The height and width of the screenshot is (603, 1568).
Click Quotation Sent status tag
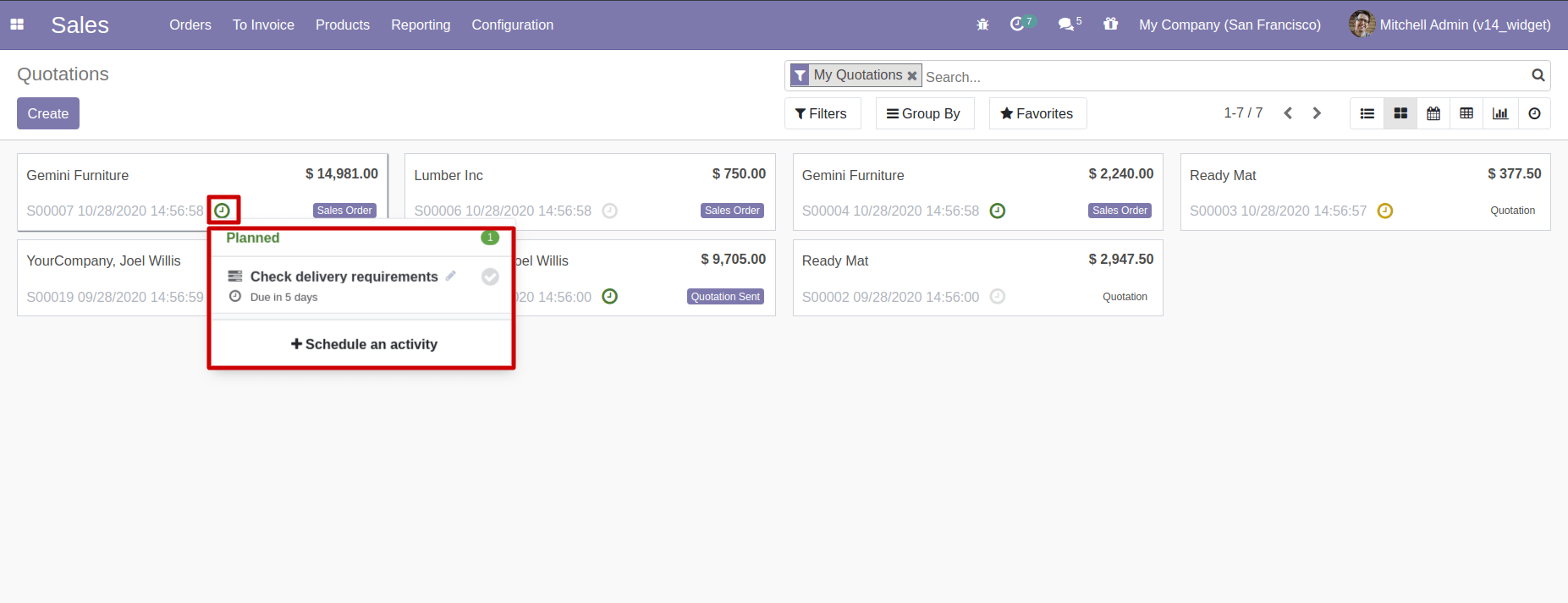click(725, 296)
